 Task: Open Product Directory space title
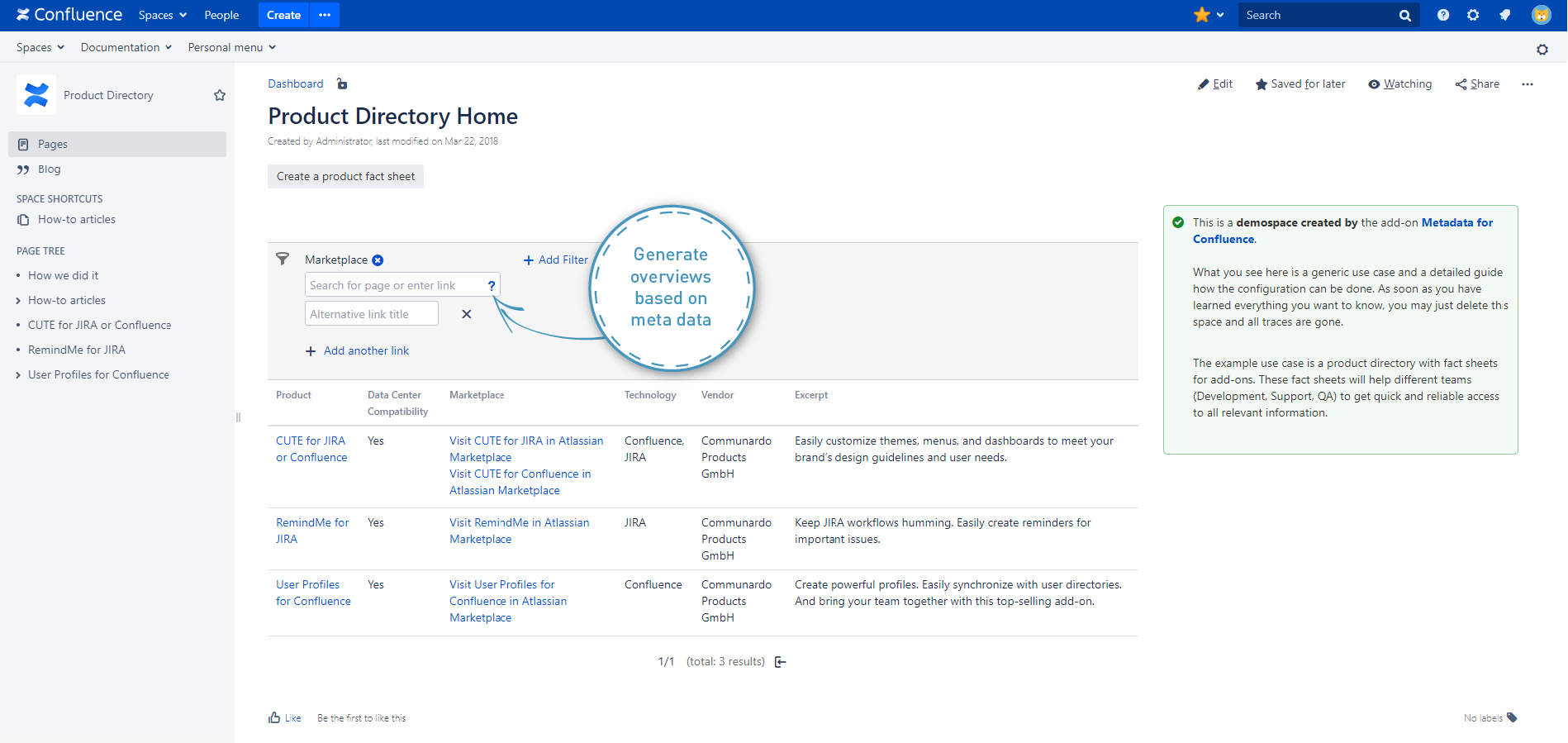point(108,96)
